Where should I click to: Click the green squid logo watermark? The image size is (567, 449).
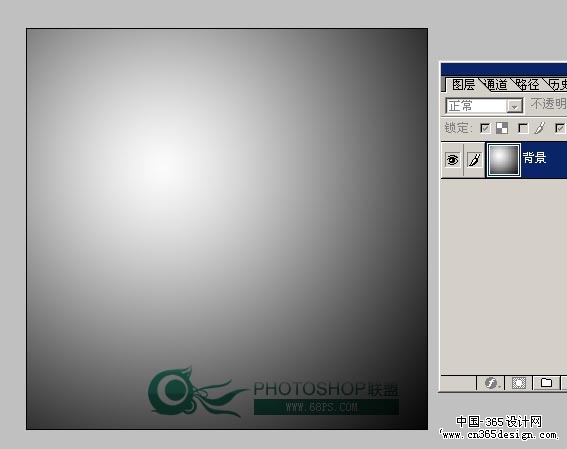click(x=195, y=392)
